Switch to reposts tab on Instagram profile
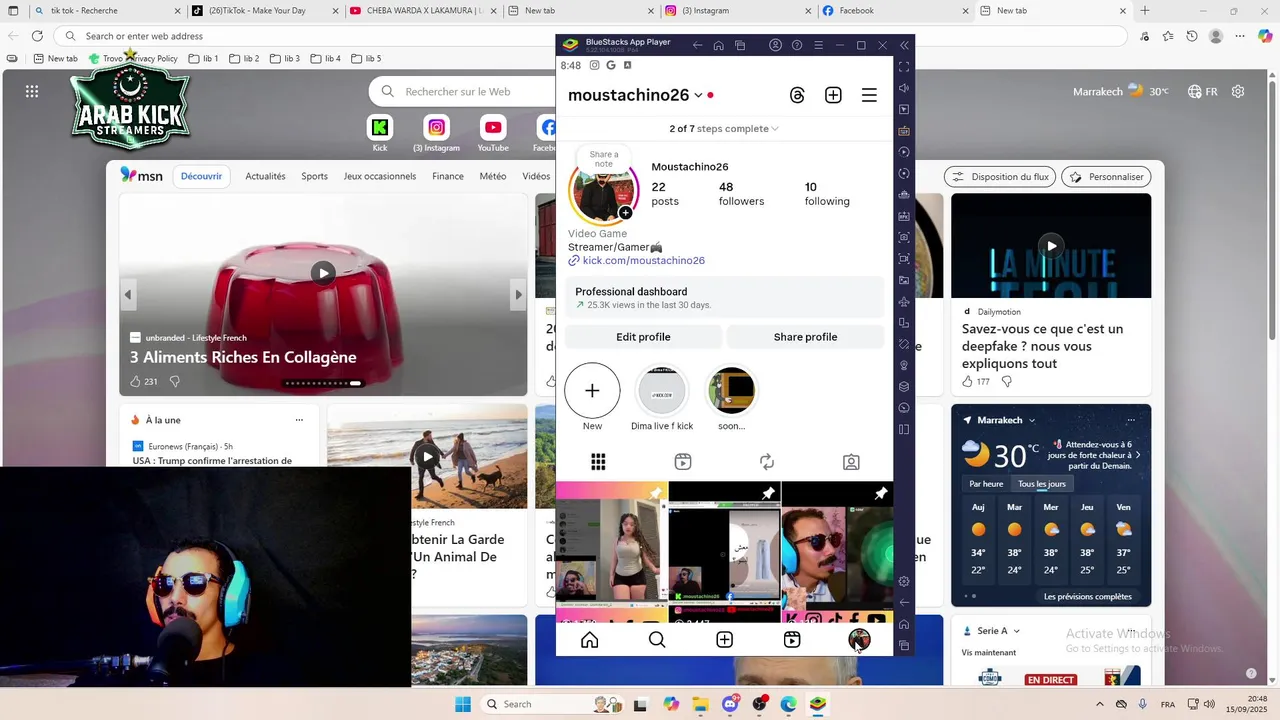The width and height of the screenshot is (1280, 720). (767, 462)
